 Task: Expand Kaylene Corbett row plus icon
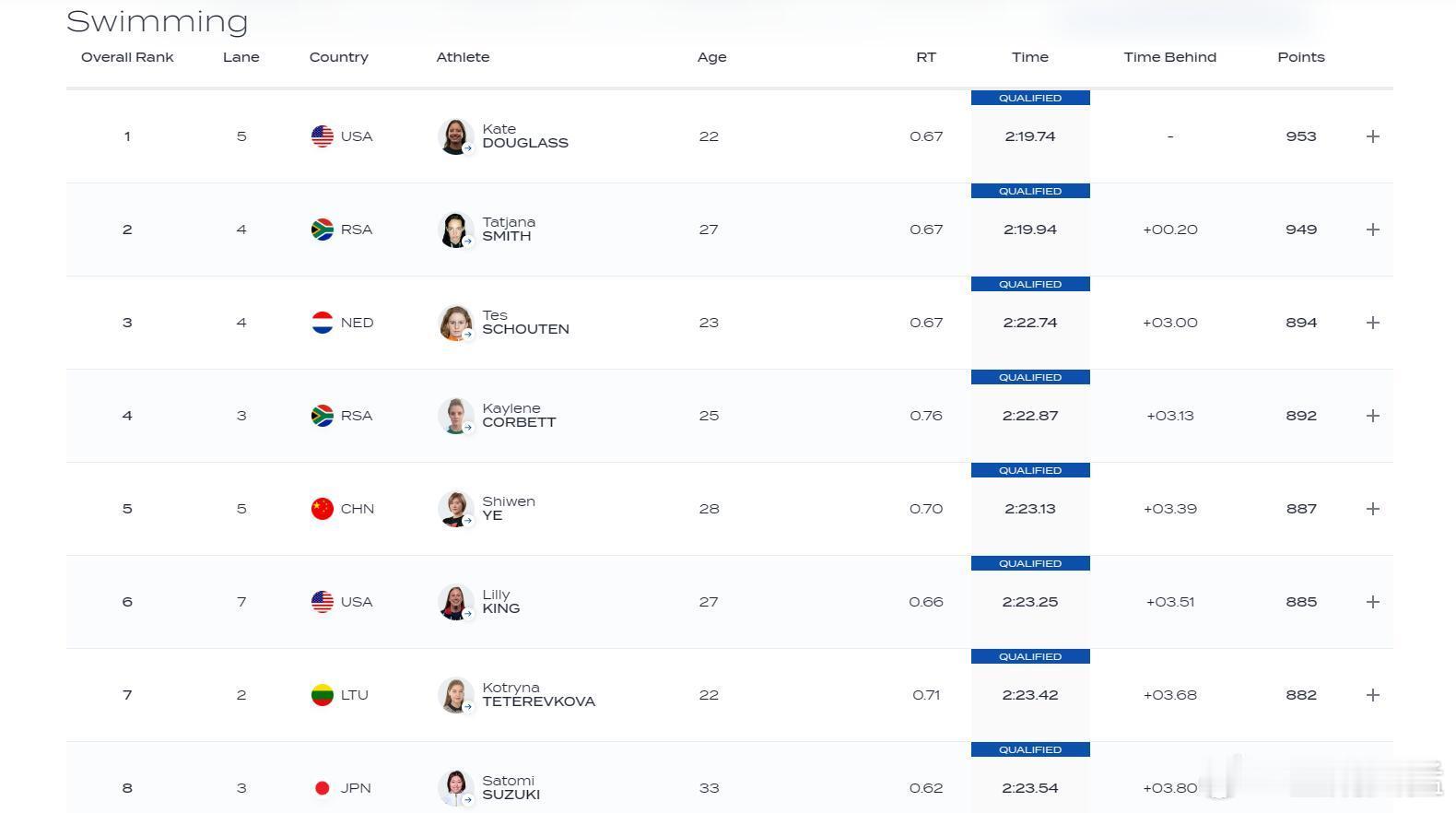pos(1372,416)
